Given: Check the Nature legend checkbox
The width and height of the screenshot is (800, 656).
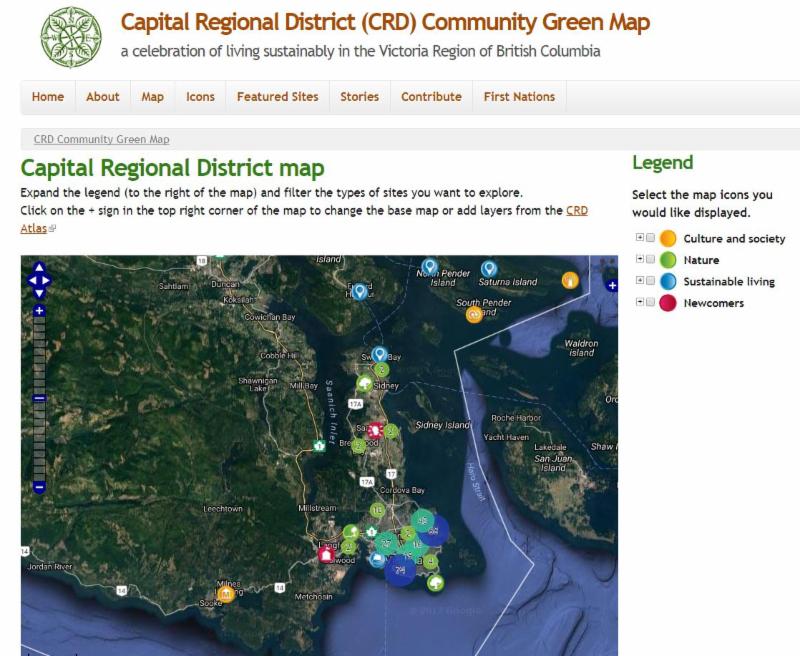Looking at the screenshot, I should [650, 260].
